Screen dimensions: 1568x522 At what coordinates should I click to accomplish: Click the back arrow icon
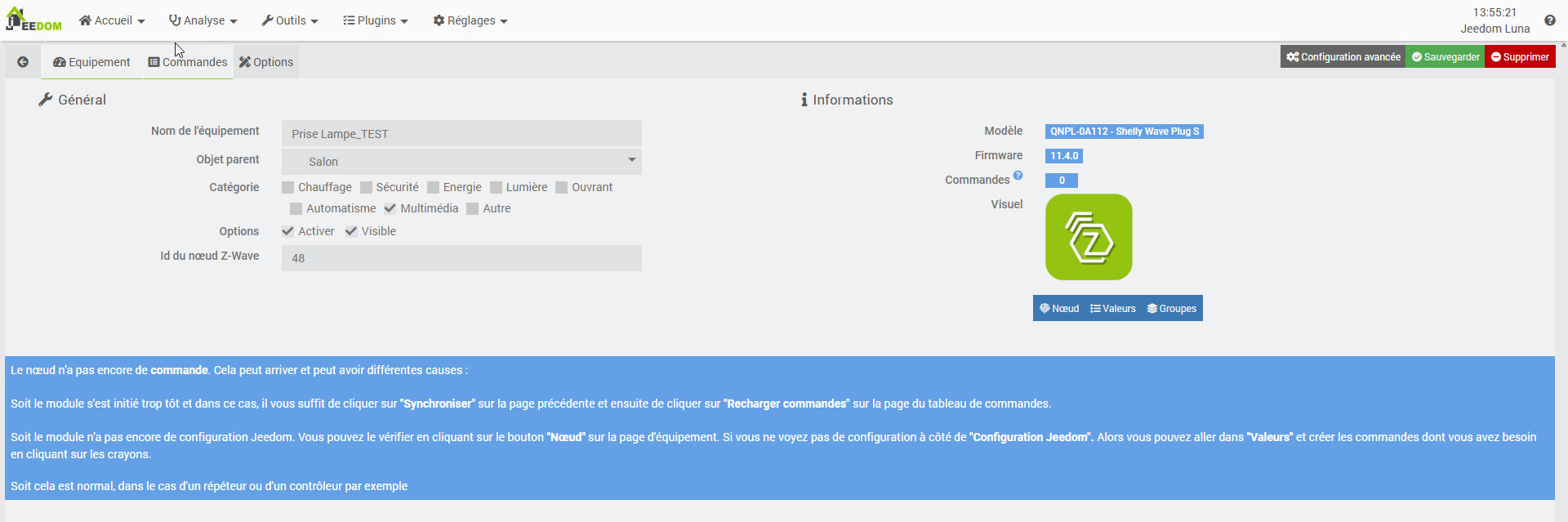23,62
